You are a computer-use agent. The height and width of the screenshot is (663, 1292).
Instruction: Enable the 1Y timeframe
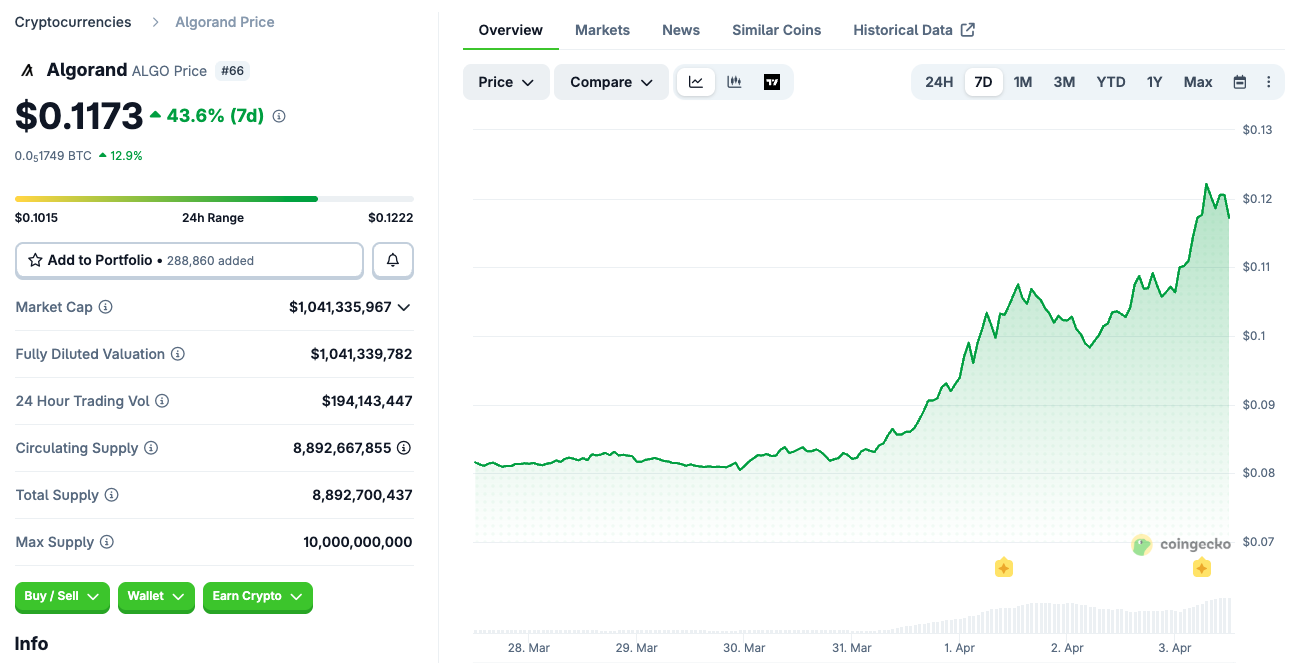1154,82
